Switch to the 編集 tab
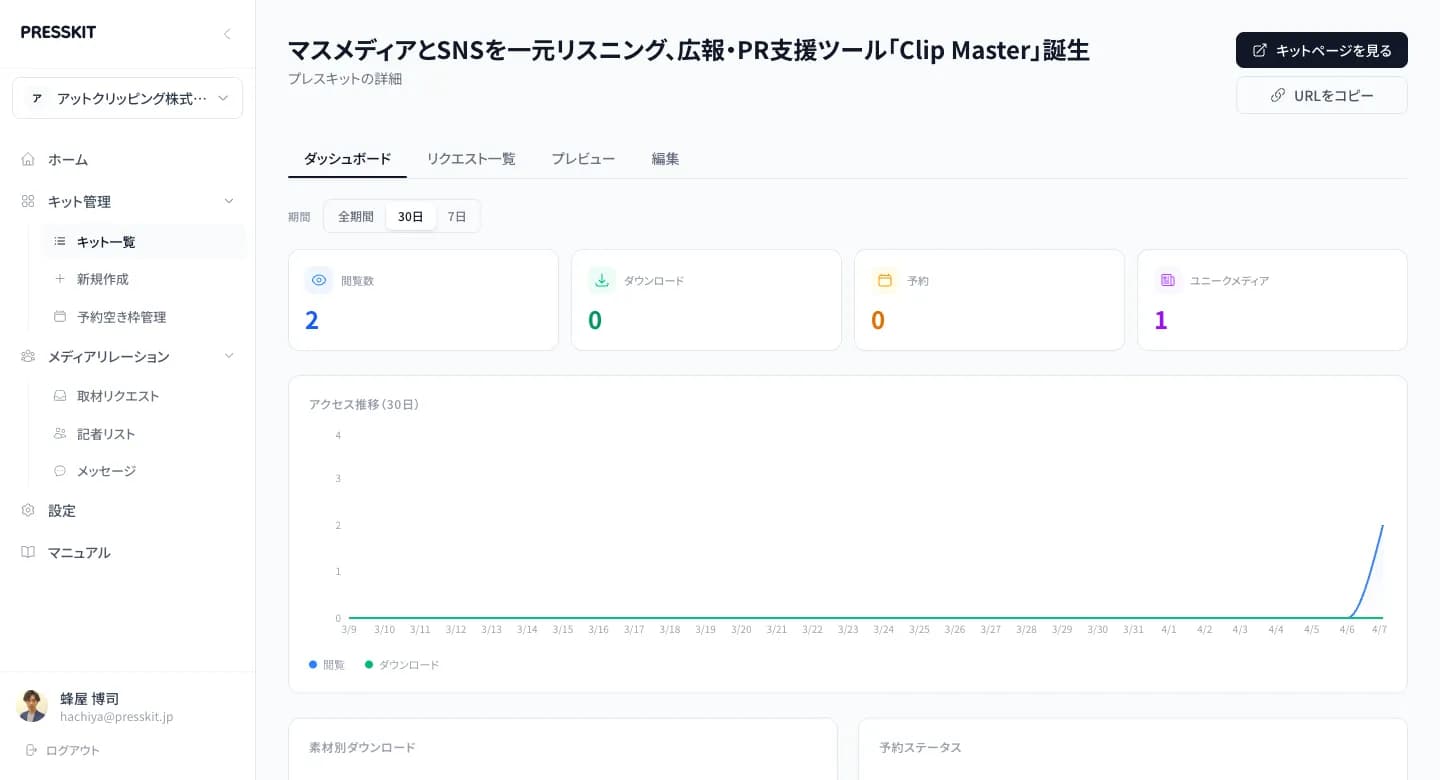The height and width of the screenshot is (780, 1440). click(665, 159)
